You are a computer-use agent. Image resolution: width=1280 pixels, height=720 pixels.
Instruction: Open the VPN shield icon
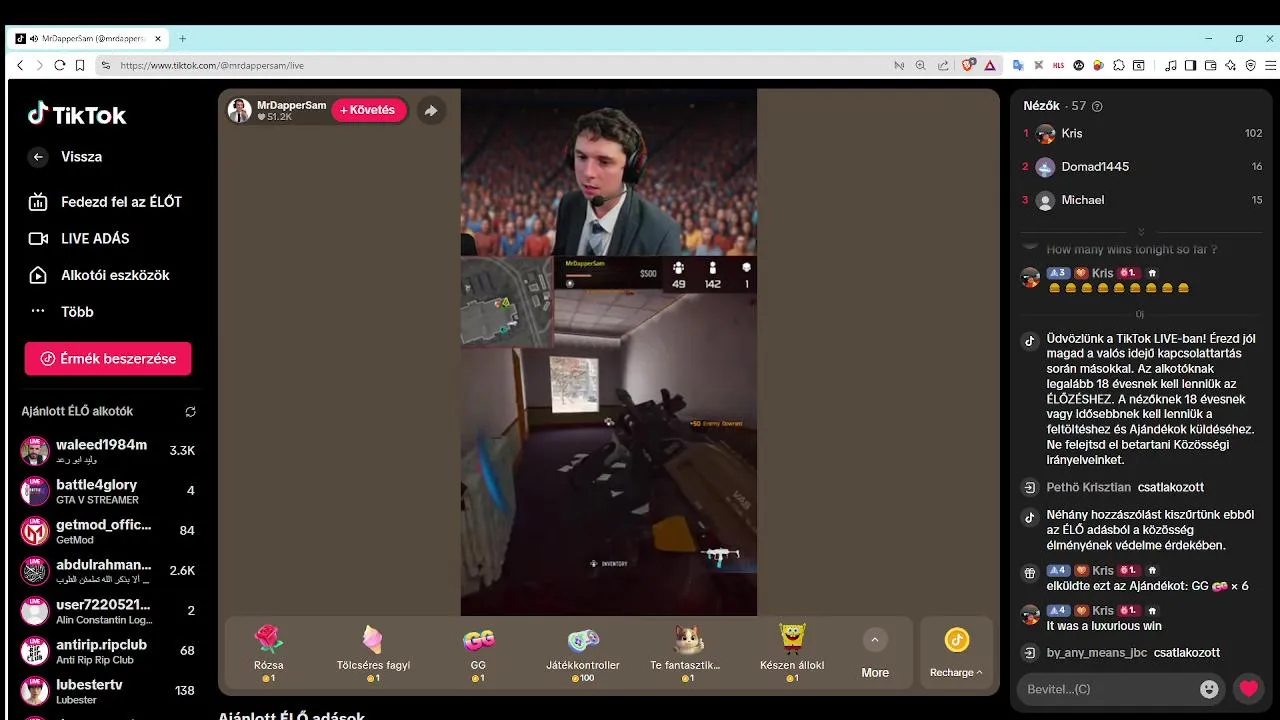point(1250,65)
